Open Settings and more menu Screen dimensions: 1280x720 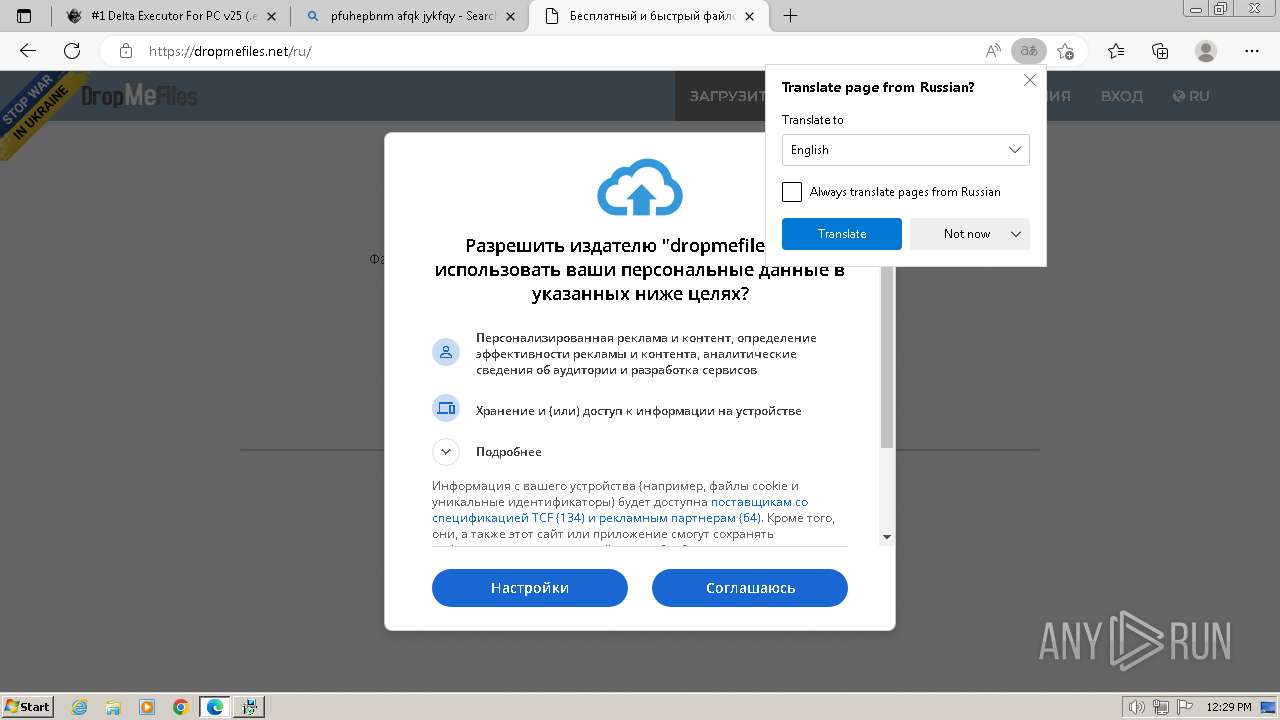coord(1252,51)
